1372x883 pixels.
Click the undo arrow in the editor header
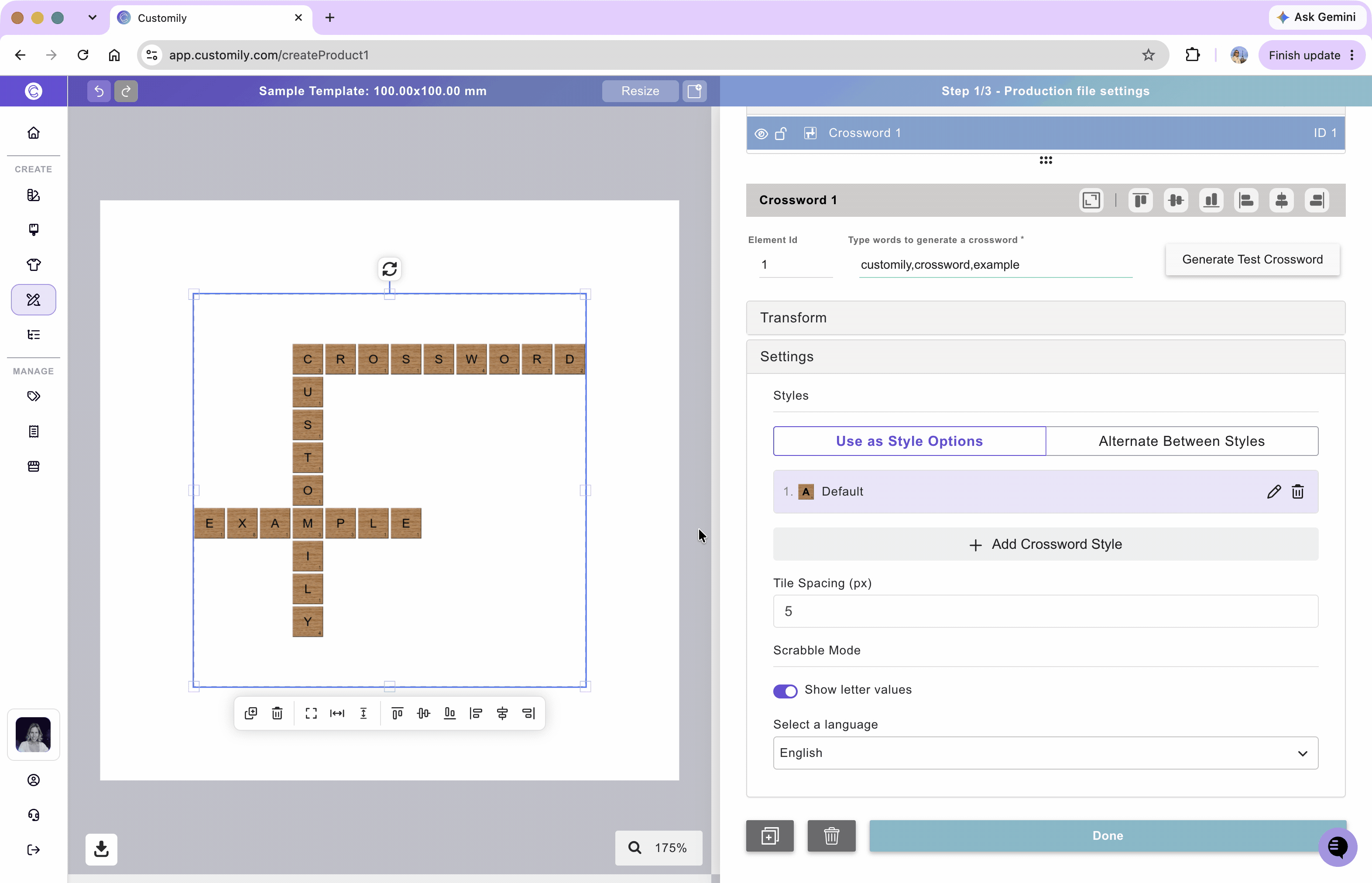[99, 91]
